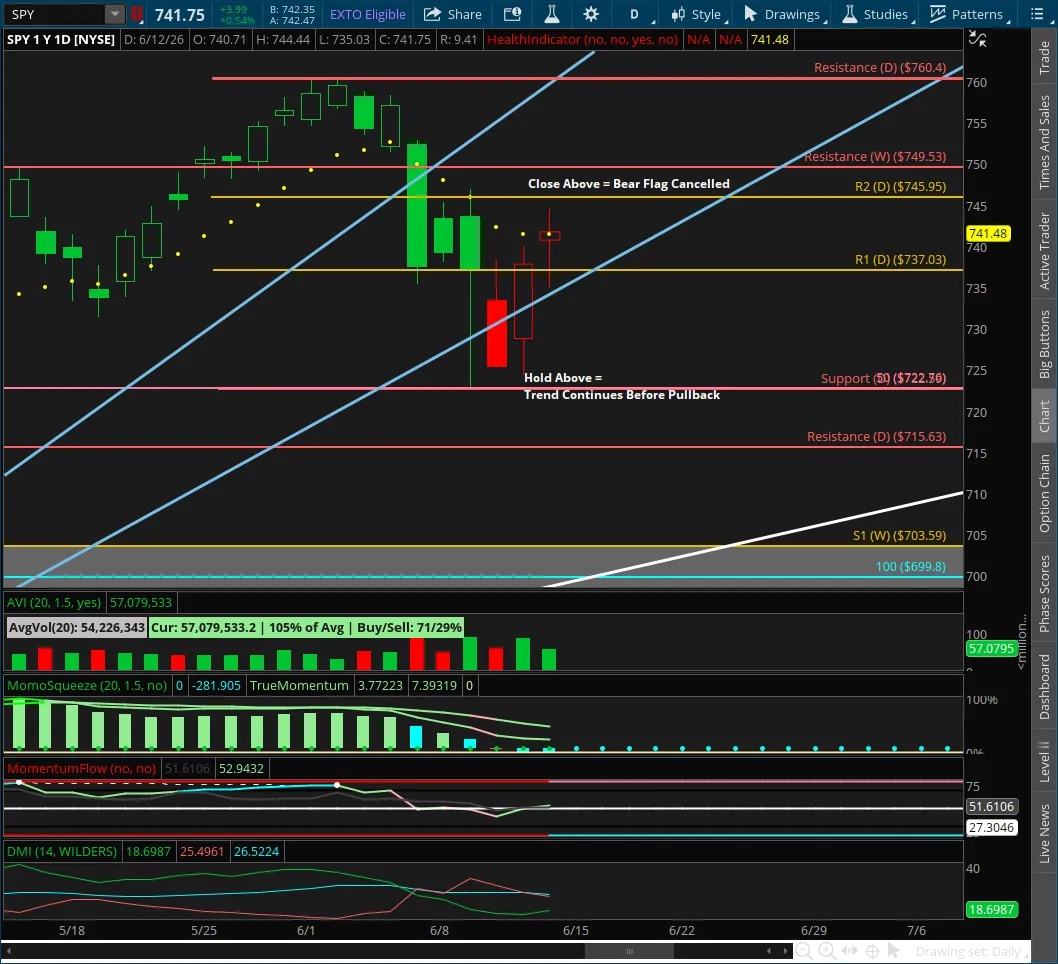Click the 51.6106 MomentumFlow axis bubble
The width and height of the screenshot is (1058, 964).
pos(991,806)
